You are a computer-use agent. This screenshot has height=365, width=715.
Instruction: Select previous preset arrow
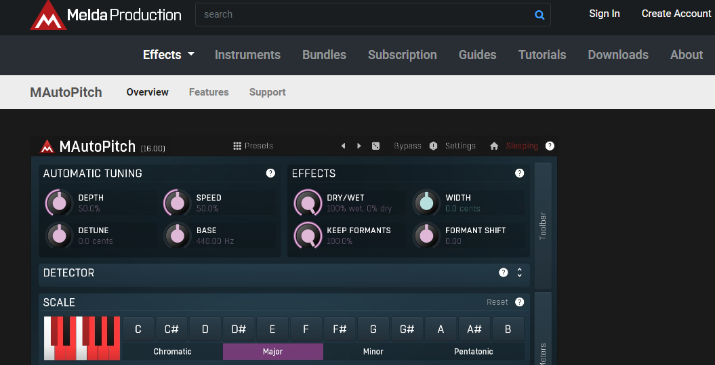click(343, 146)
